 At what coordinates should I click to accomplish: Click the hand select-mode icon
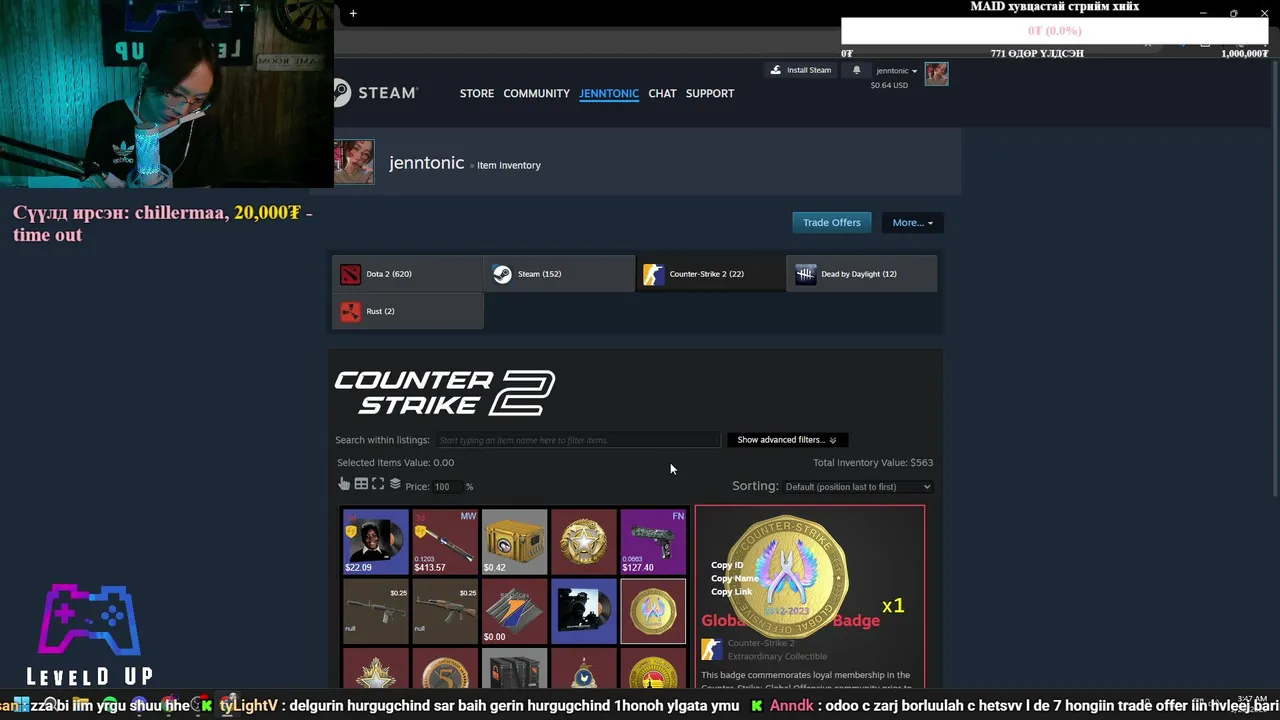[x=344, y=484]
